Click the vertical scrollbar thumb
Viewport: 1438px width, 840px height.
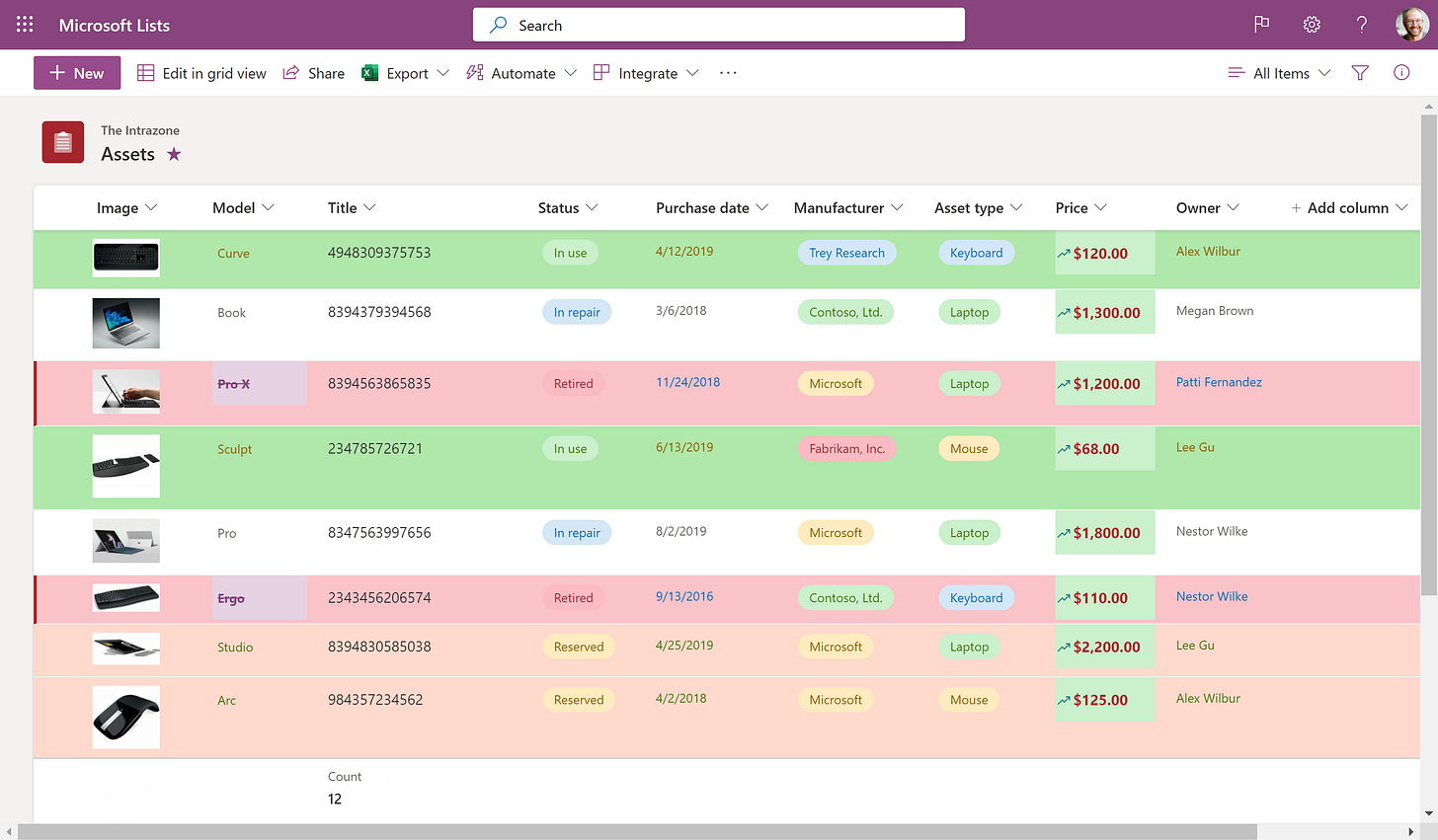[1429, 355]
